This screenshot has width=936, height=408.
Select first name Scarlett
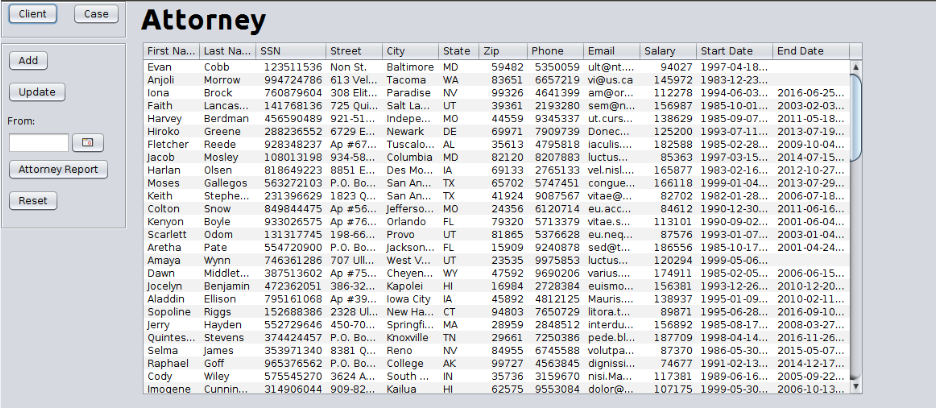(x=167, y=235)
